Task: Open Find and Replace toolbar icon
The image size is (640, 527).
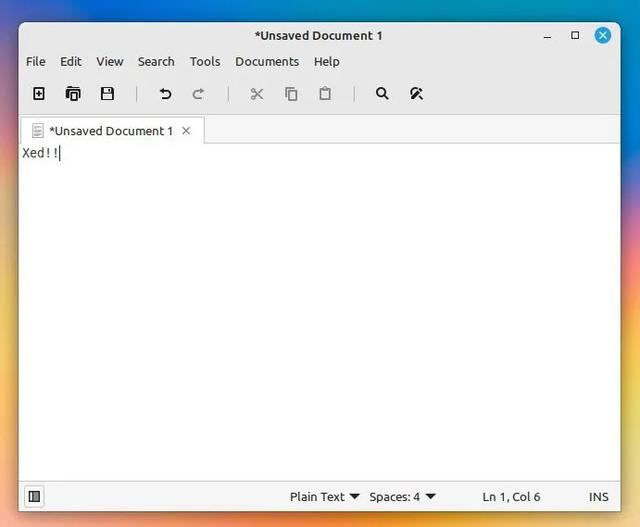Action: click(416, 94)
